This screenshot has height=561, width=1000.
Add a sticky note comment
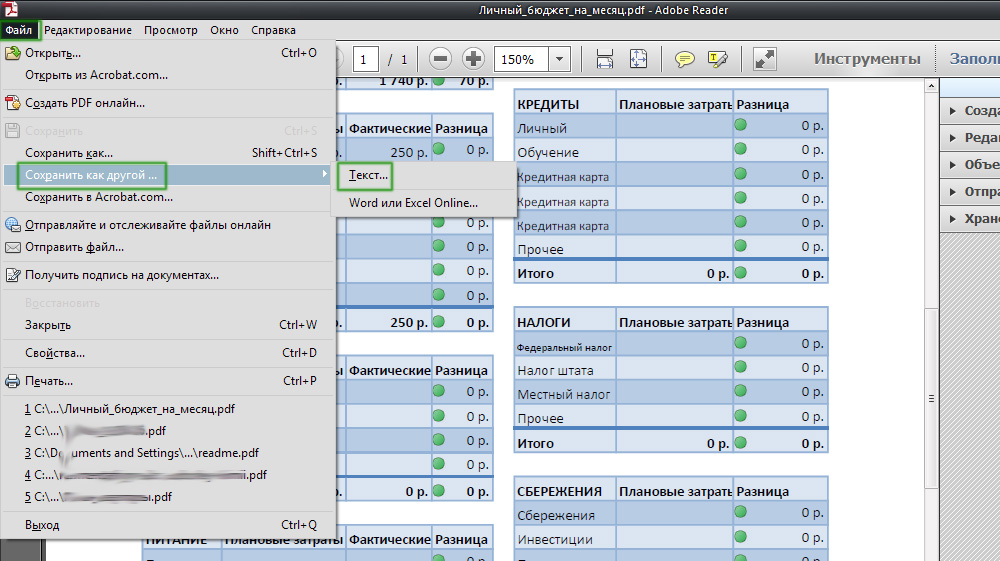coord(685,59)
